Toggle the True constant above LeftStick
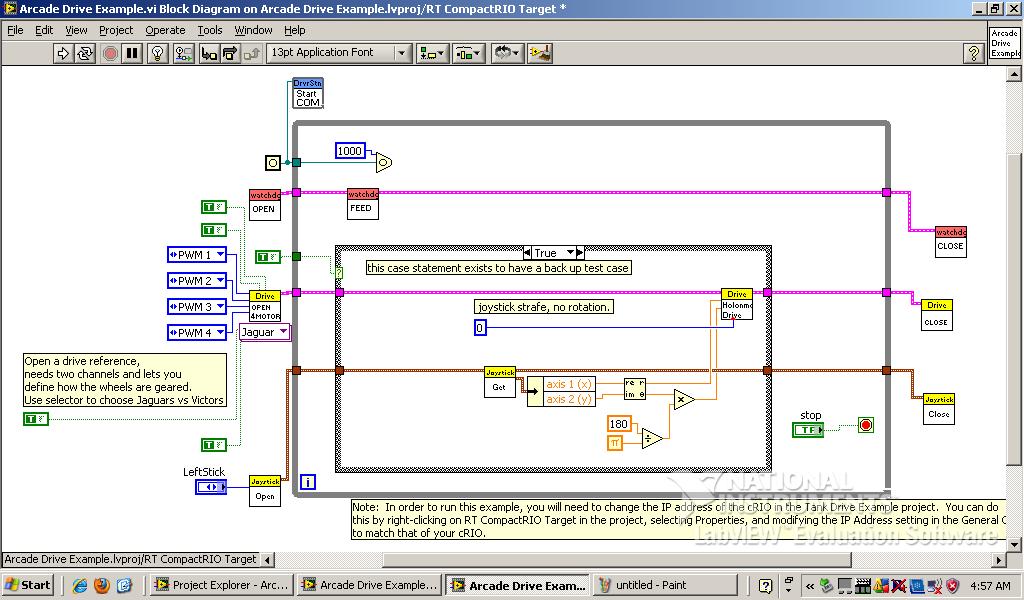The image size is (1024, 600). [214, 445]
